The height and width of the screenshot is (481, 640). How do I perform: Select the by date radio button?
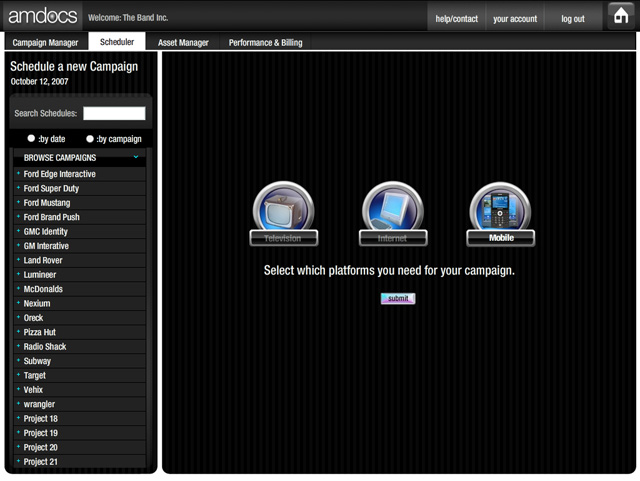31,138
